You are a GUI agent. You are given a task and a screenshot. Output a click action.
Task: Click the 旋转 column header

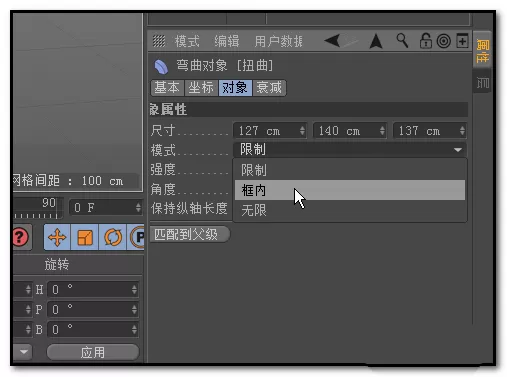click(x=57, y=264)
